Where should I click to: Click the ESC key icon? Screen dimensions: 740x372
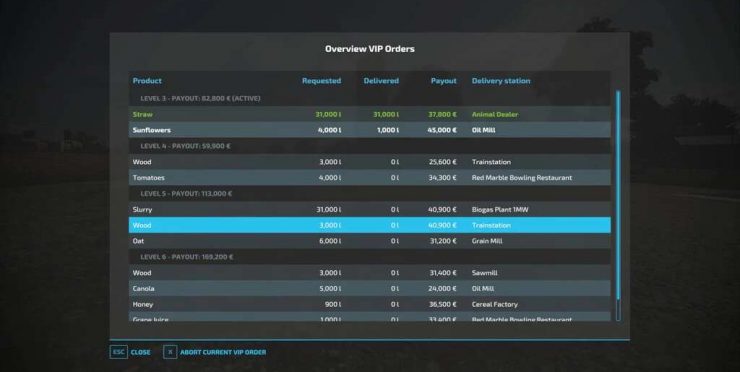118,352
